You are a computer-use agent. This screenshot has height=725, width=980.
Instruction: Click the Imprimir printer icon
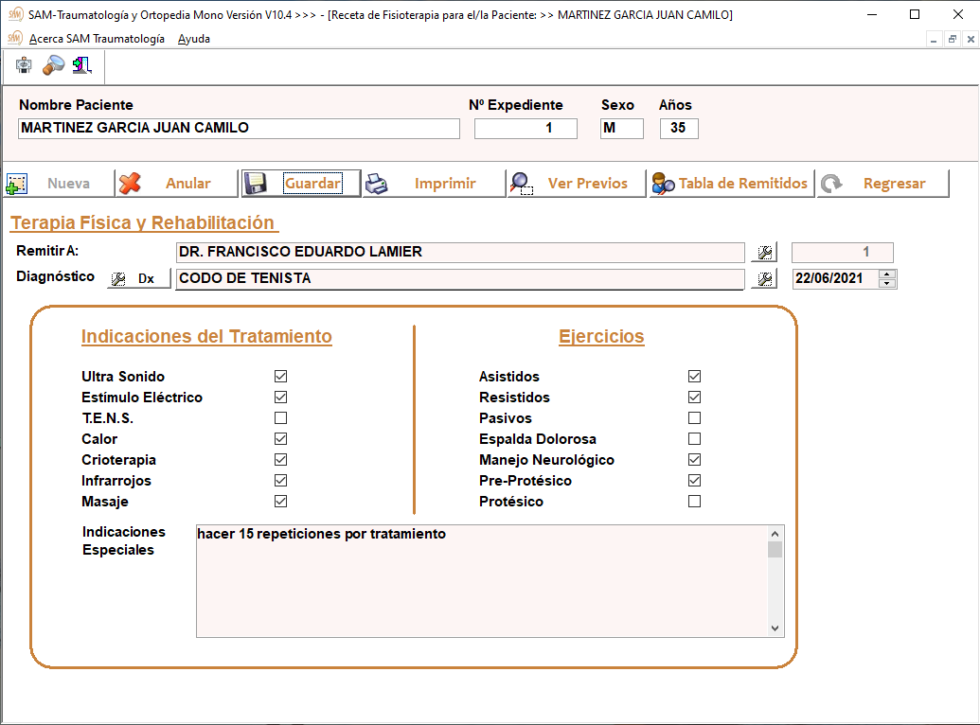[376, 183]
